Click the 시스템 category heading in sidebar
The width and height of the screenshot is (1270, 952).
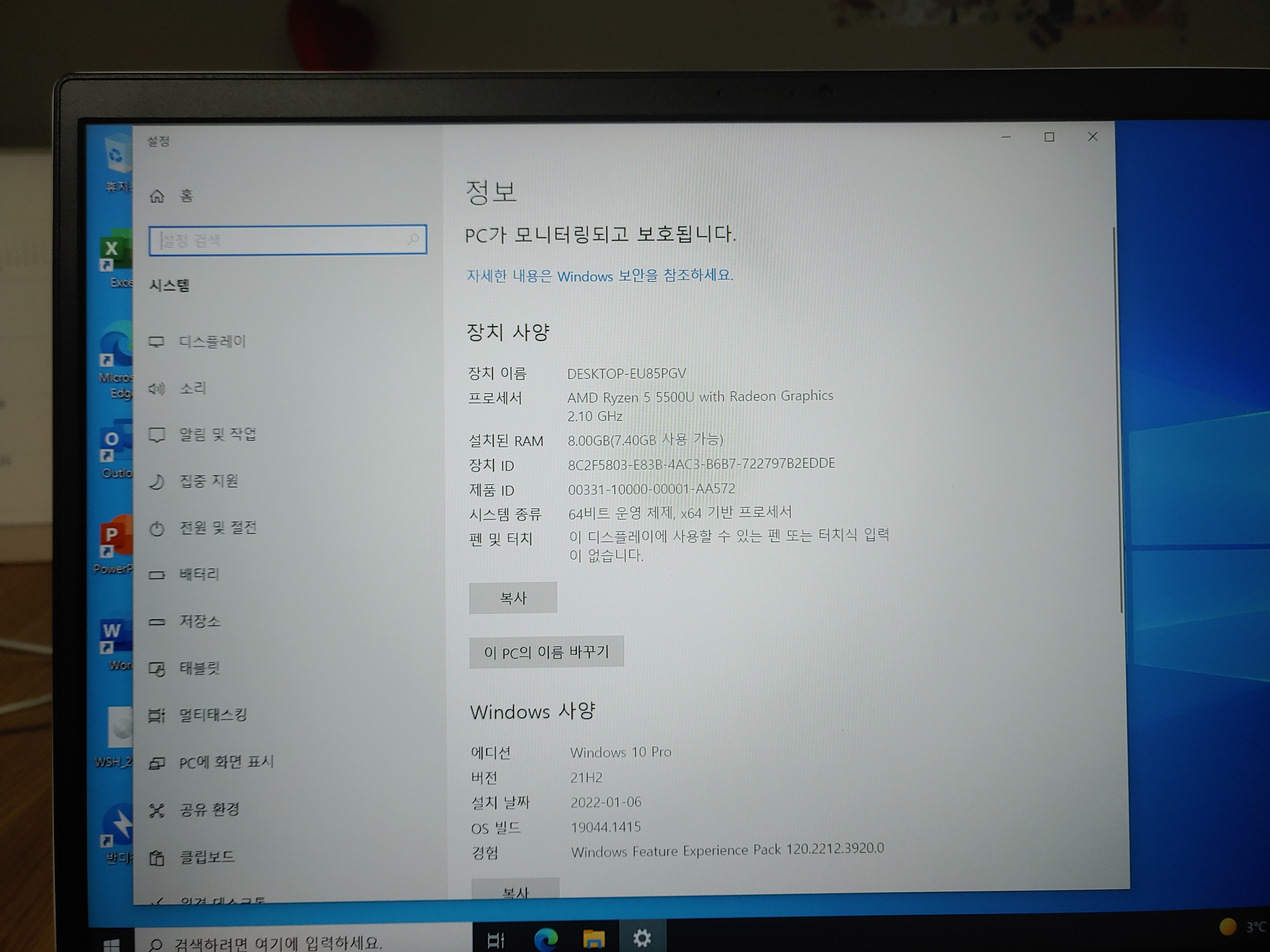(169, 285)
